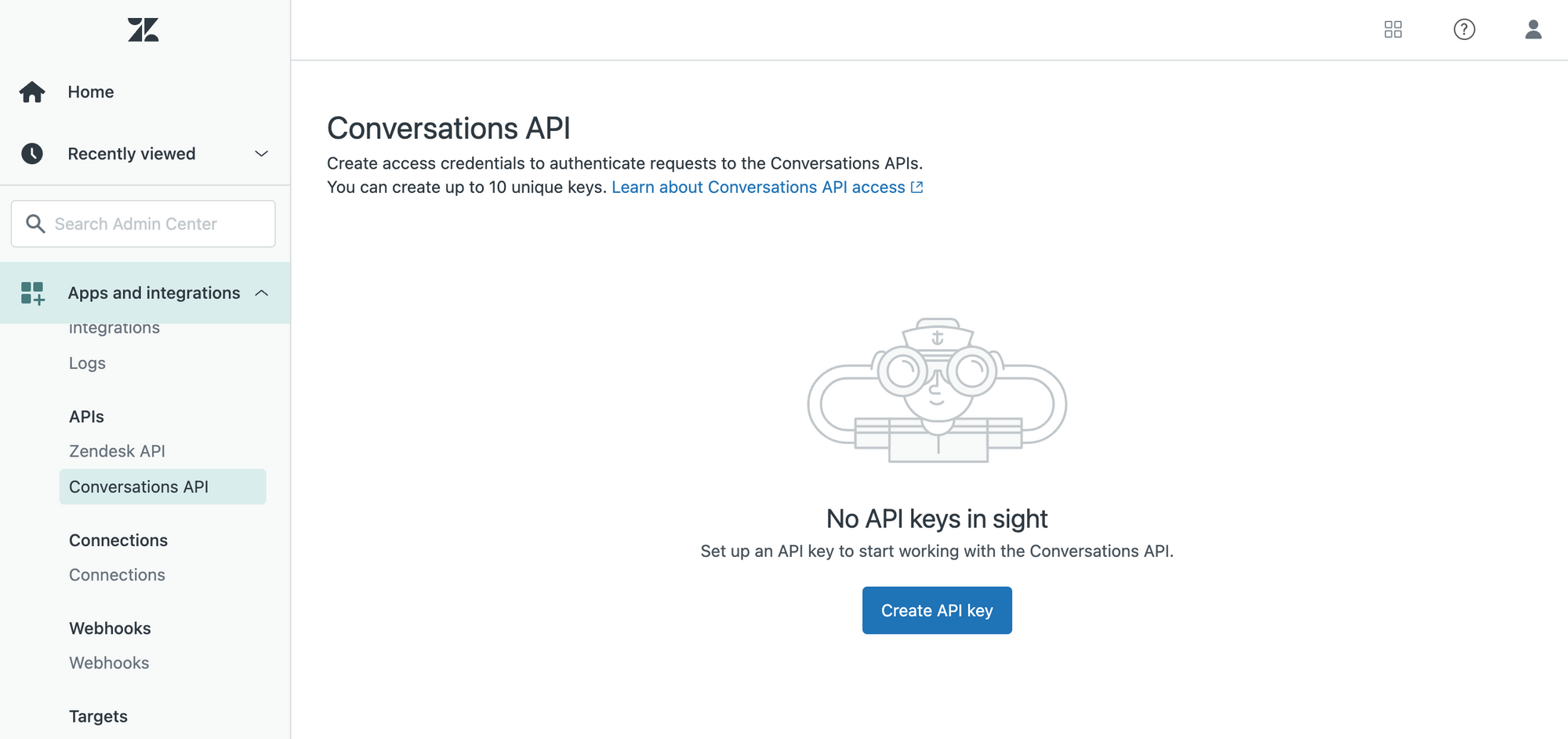Click the APIs section heading
Screen dimensions: 1568x739
86,417
